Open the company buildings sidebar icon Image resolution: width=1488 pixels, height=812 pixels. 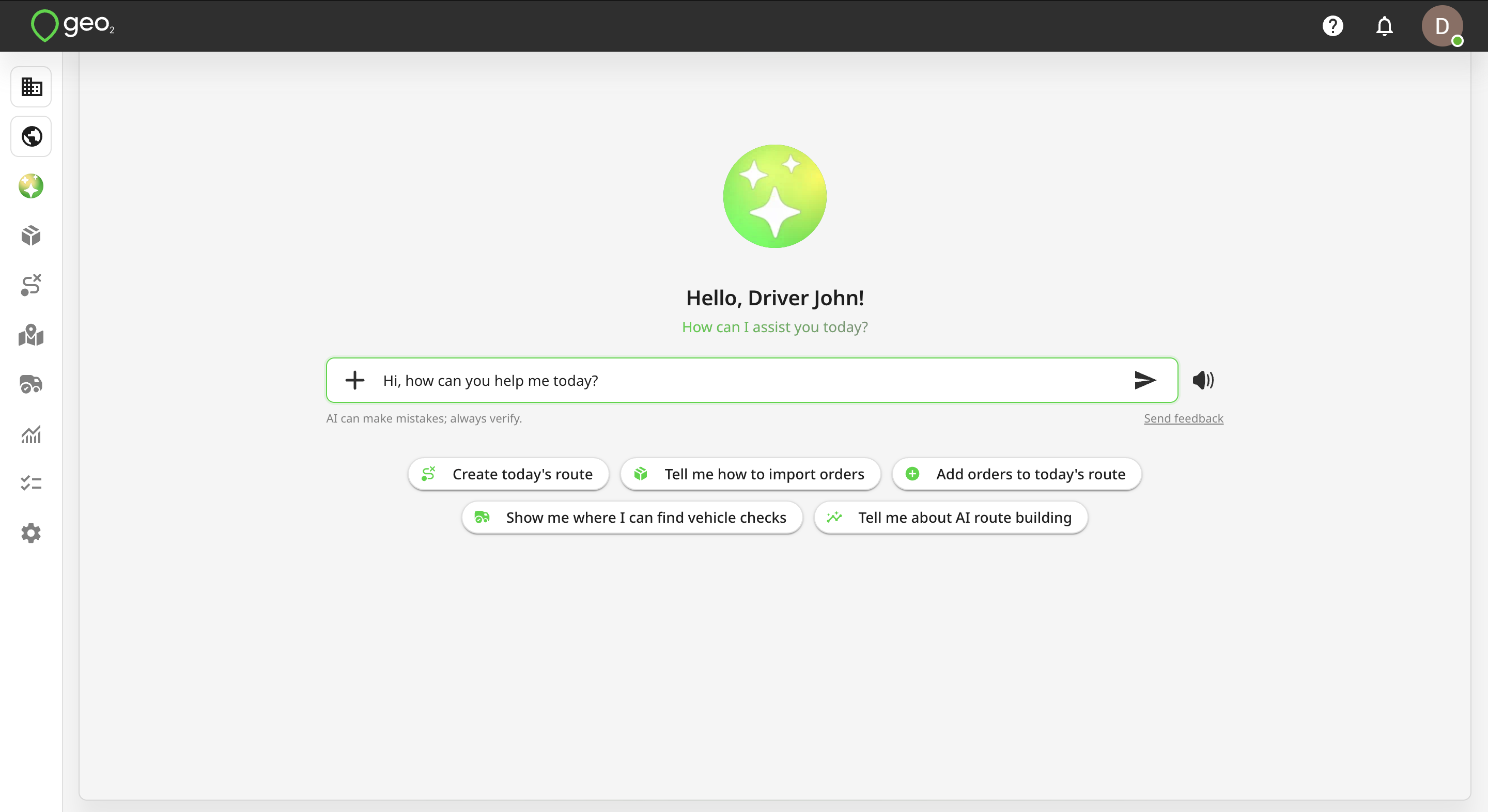point(31,87)
